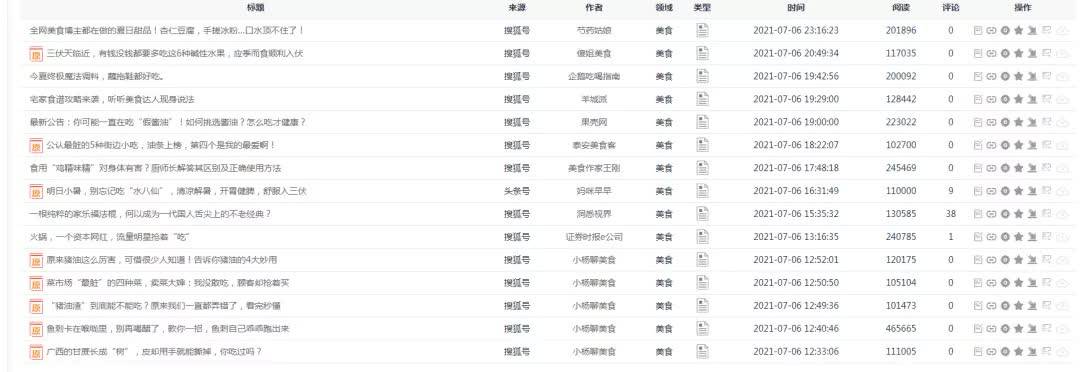Sort by the 阅读 column header
1080x372 pixels.
tap(901, 8)
